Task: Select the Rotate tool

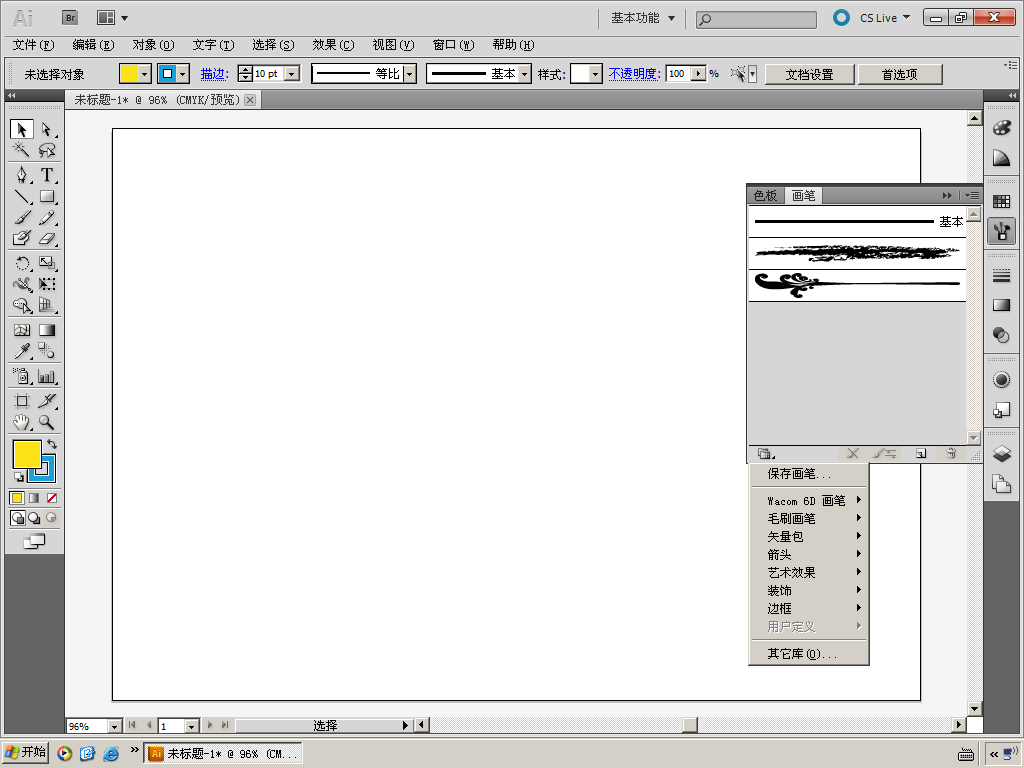Action: pyautogui.click(x=22, y=263)
